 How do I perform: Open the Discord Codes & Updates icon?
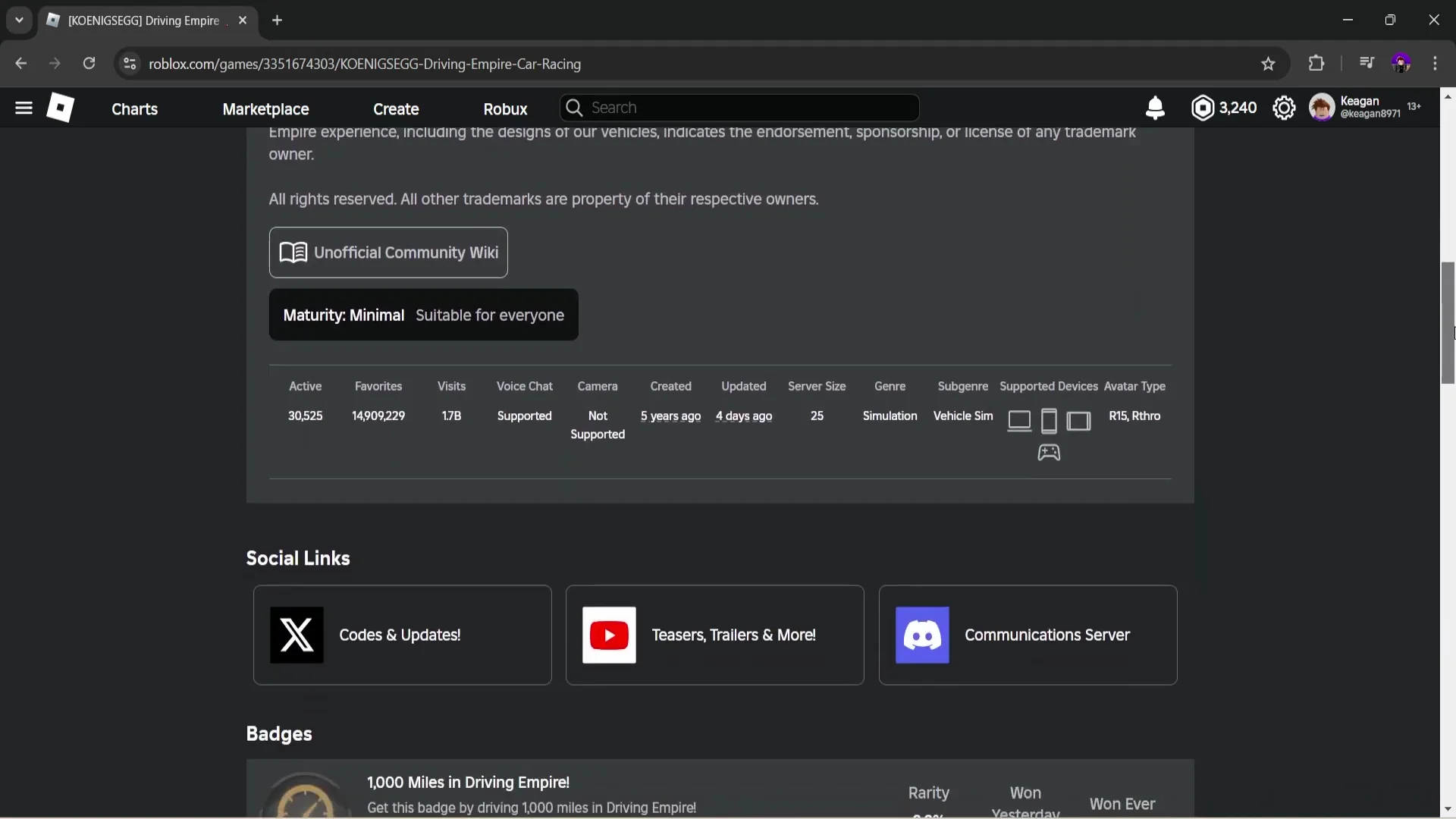tap(295, 635)
